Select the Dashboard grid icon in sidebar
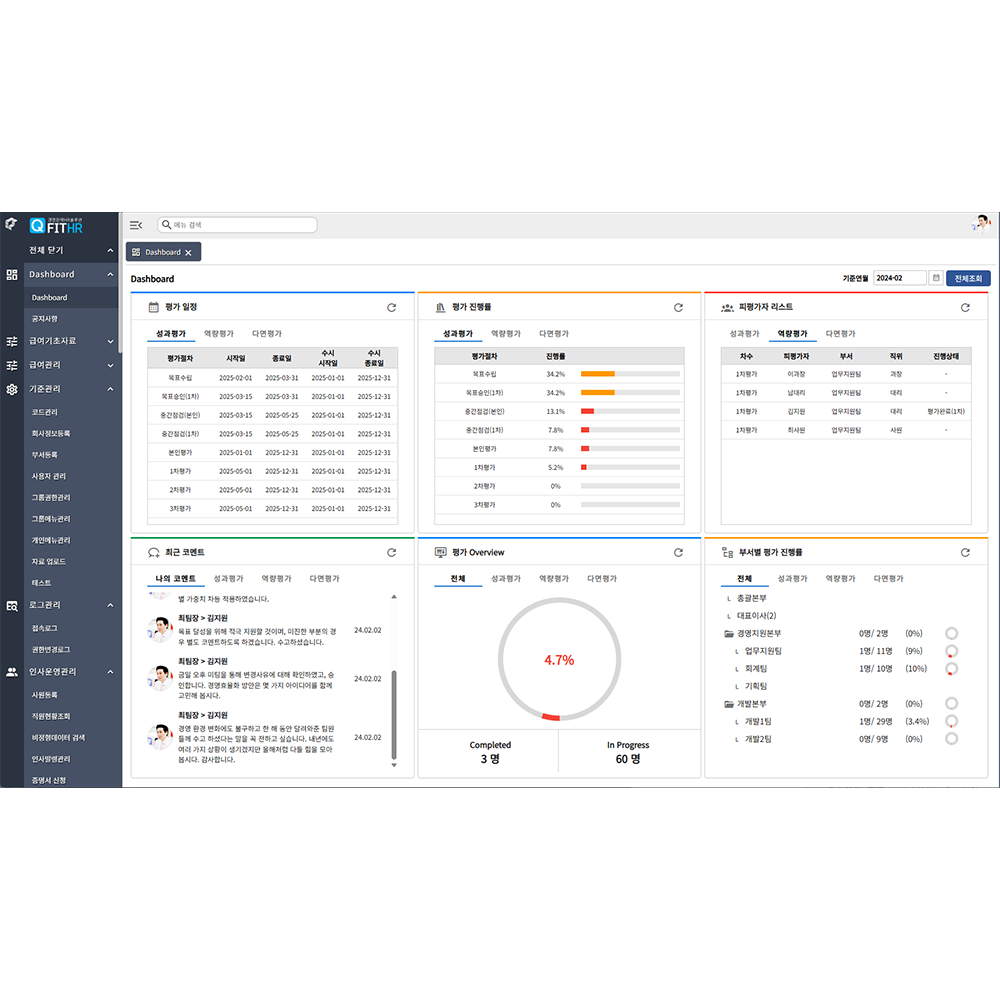The height and width of the screenshot is (1000, 1000). 11,273
